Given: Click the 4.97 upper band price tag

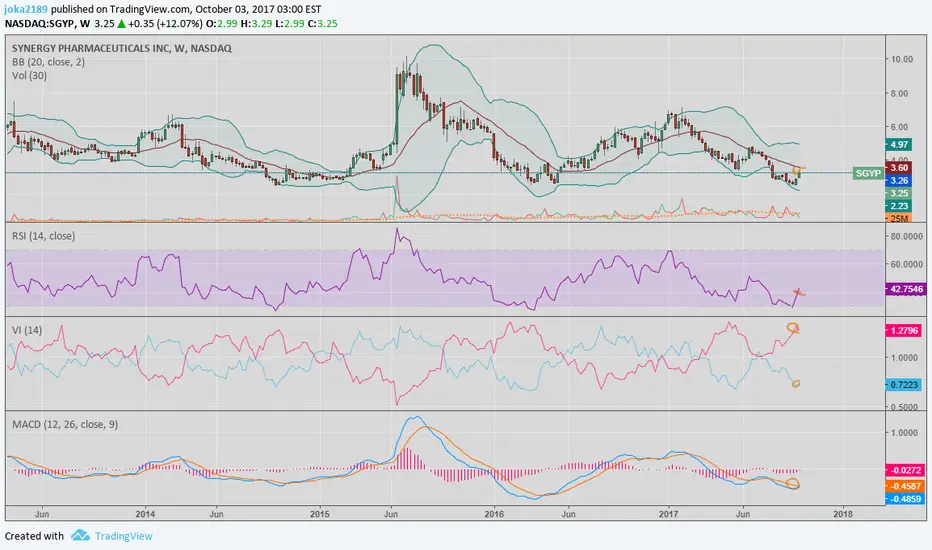Looking at the screenshot, I should [899, 144].
